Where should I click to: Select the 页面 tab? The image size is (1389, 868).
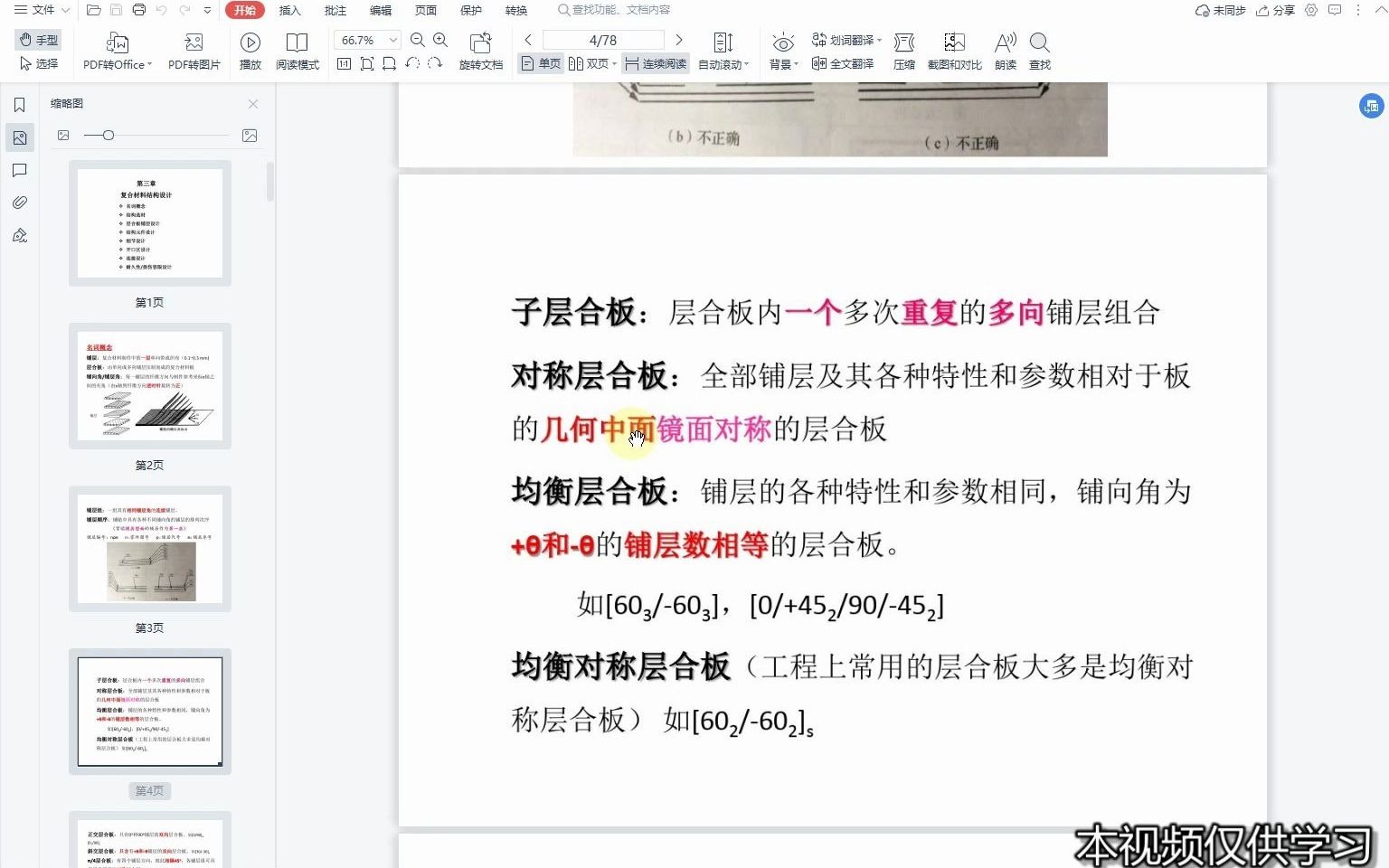[x=426, y=10]
